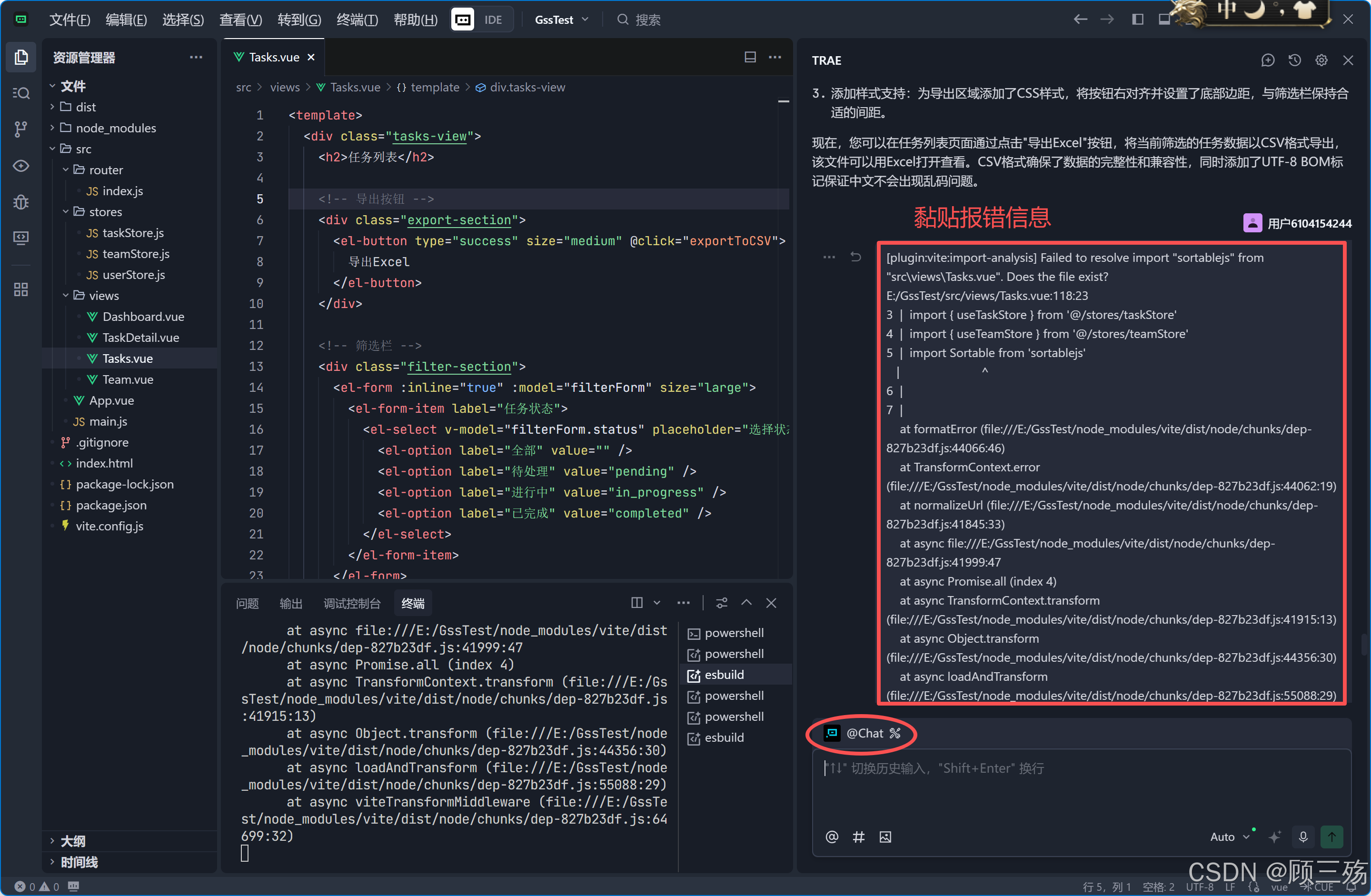
Task: Open the TRAE panel settings gear
Action: [x=1321, y=60]
